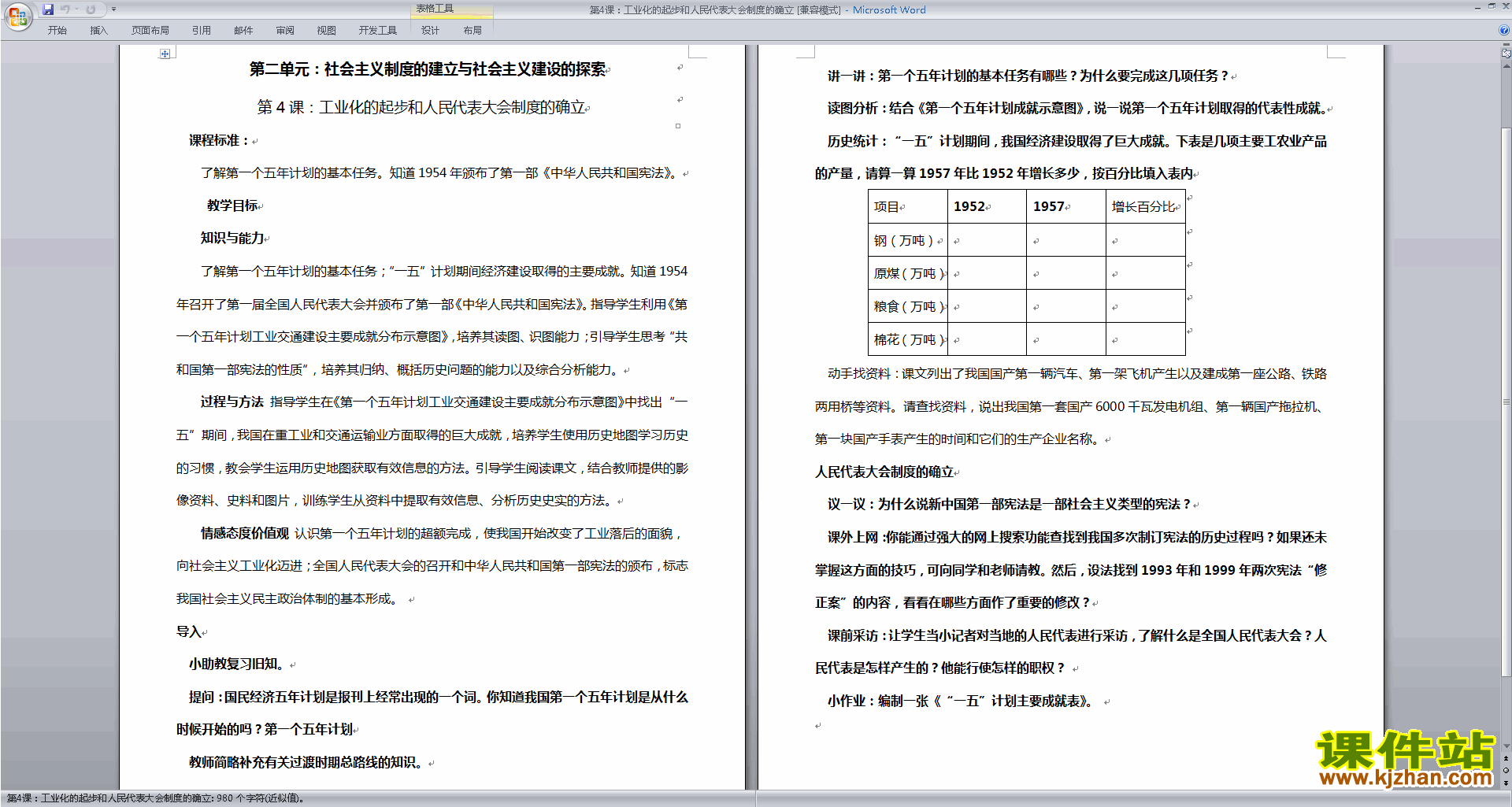This screenshot has height=807, width=1512.
Task: Click the bold label 过程与方法
Action: tap(232, 402)
